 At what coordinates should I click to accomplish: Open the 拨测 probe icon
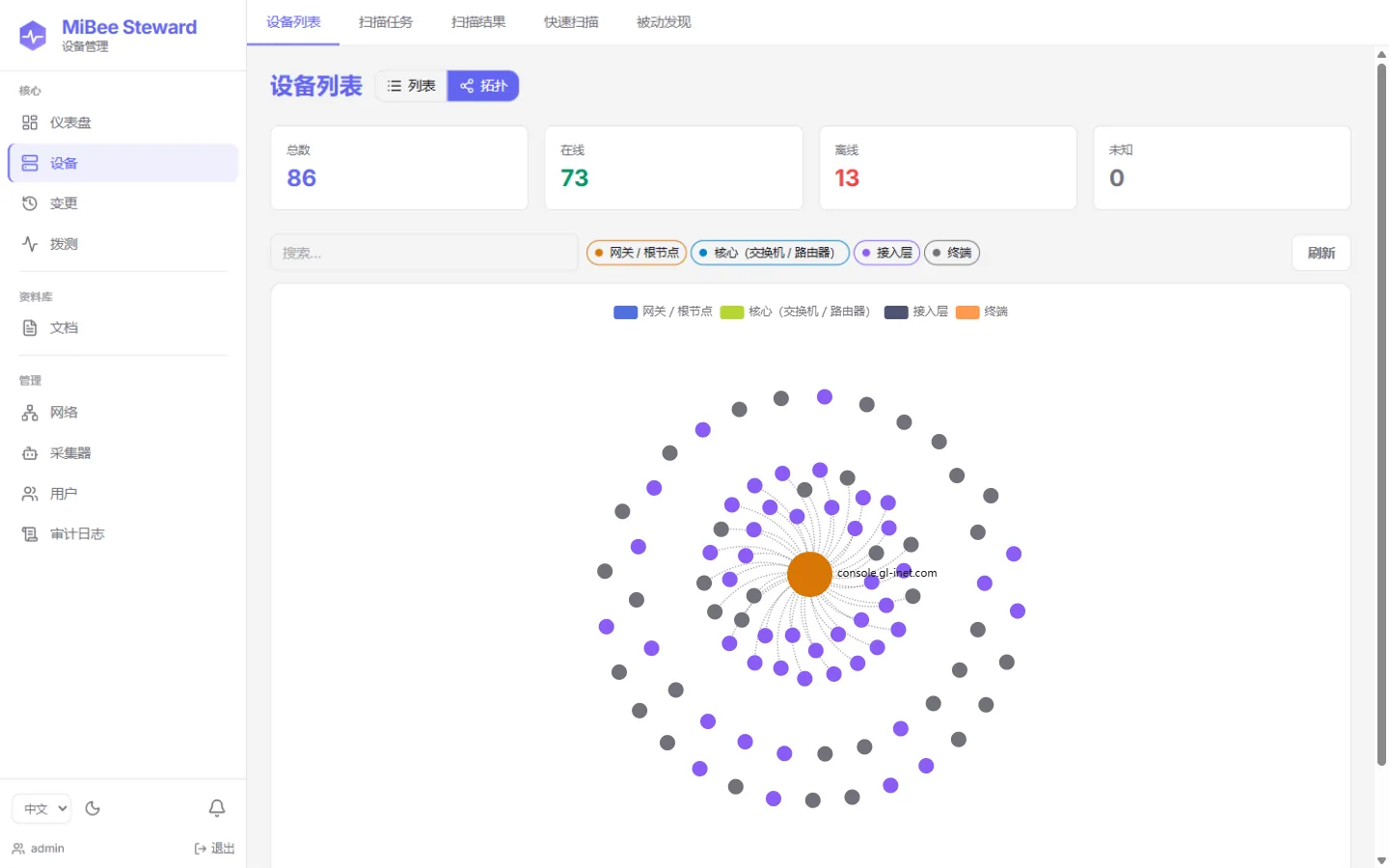30,244
